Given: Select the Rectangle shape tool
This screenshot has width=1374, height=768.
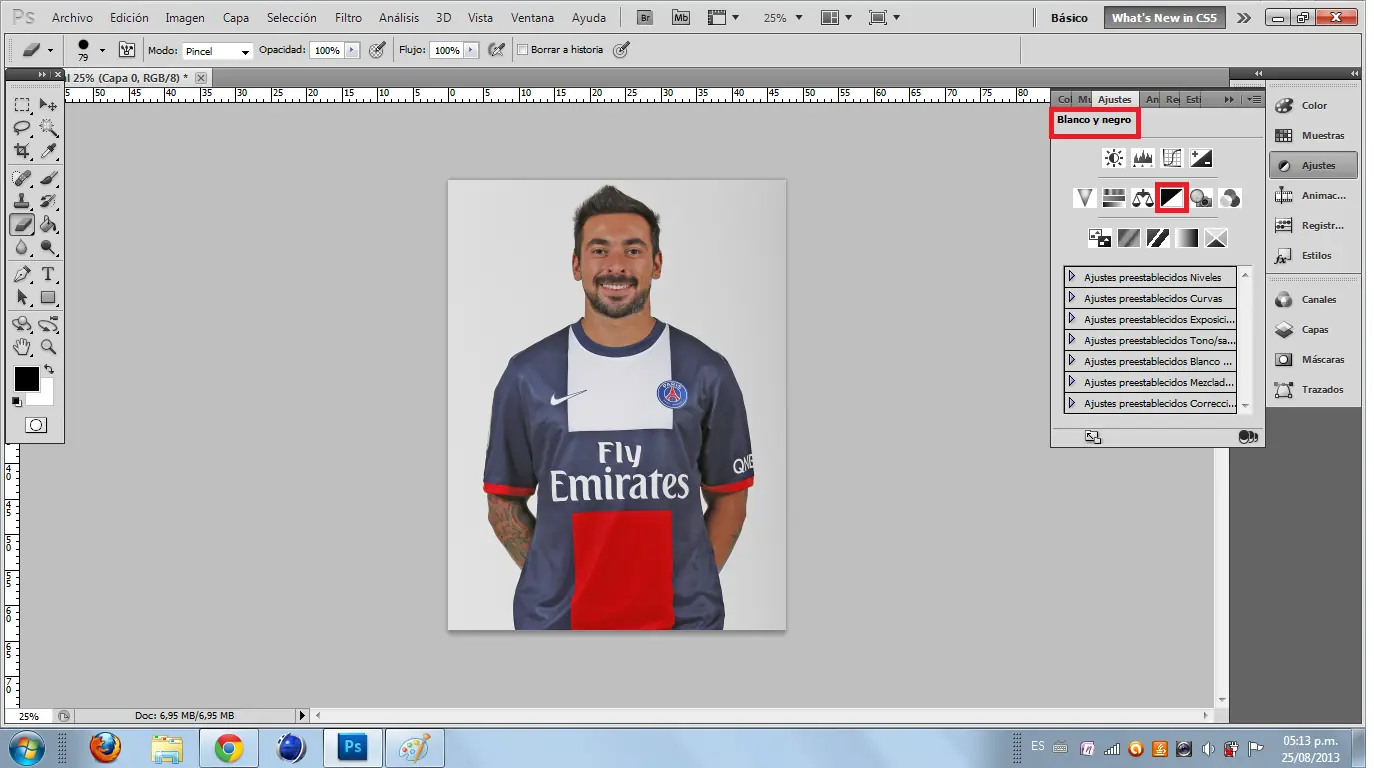Looking at the screenshot, I should coord(48,297).
